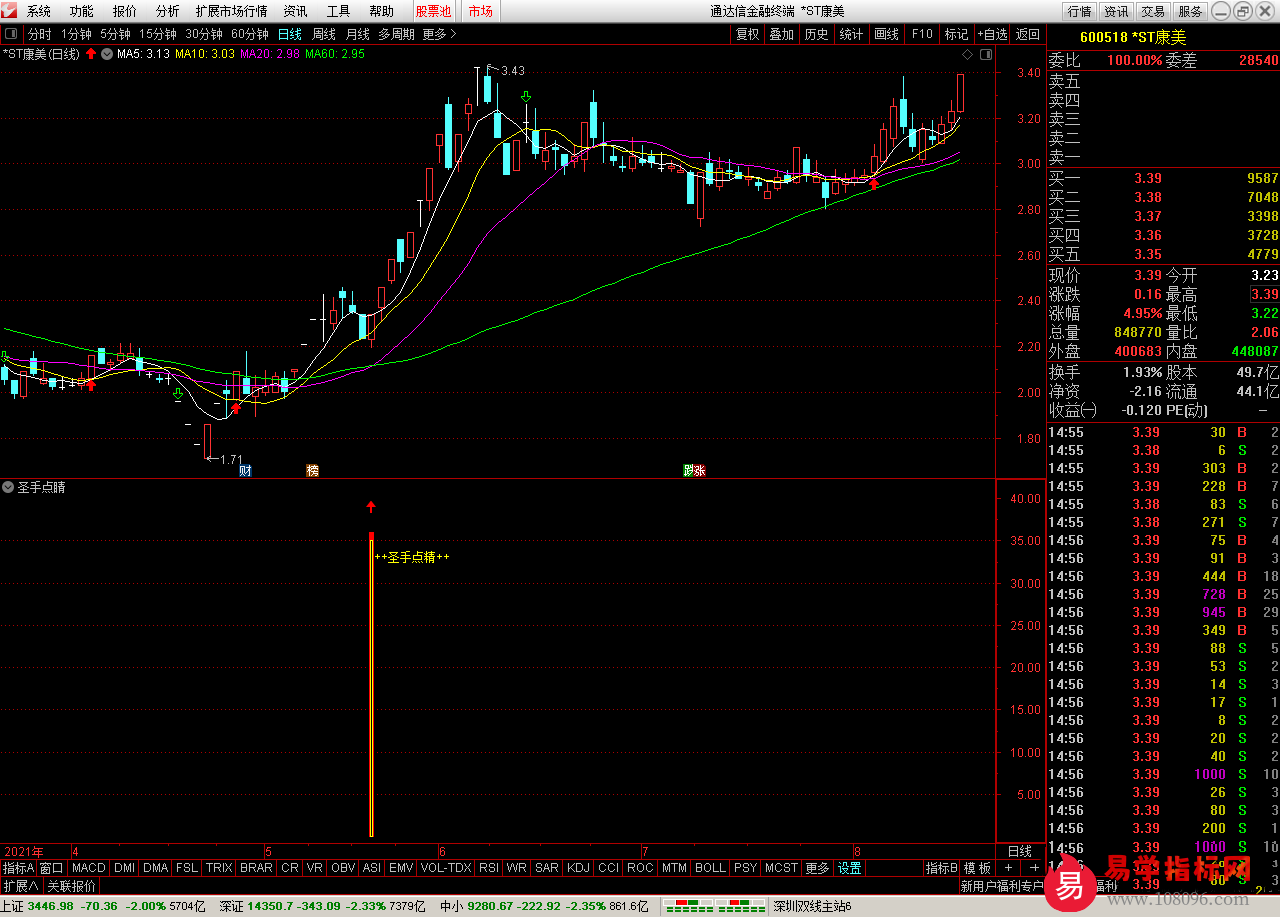Click the +自选 button
This screenshot has height=918, width=1280.
[993, 34]
